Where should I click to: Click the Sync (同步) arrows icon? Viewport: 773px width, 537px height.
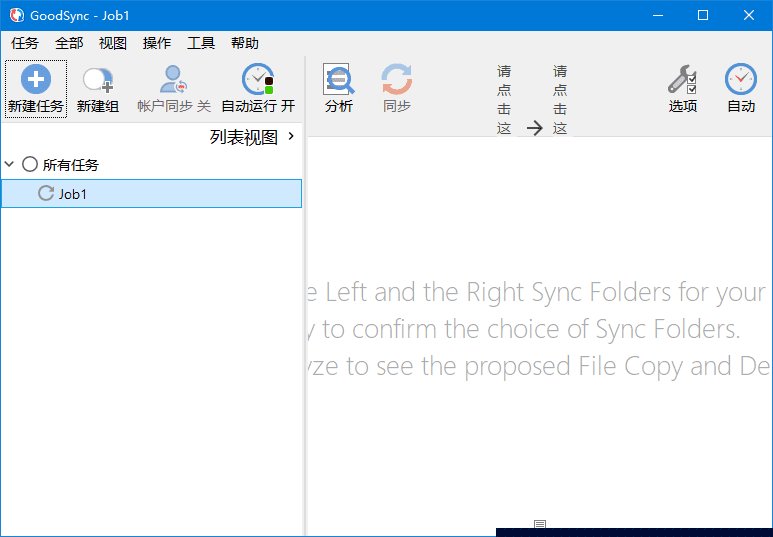[x=396, y=79]
